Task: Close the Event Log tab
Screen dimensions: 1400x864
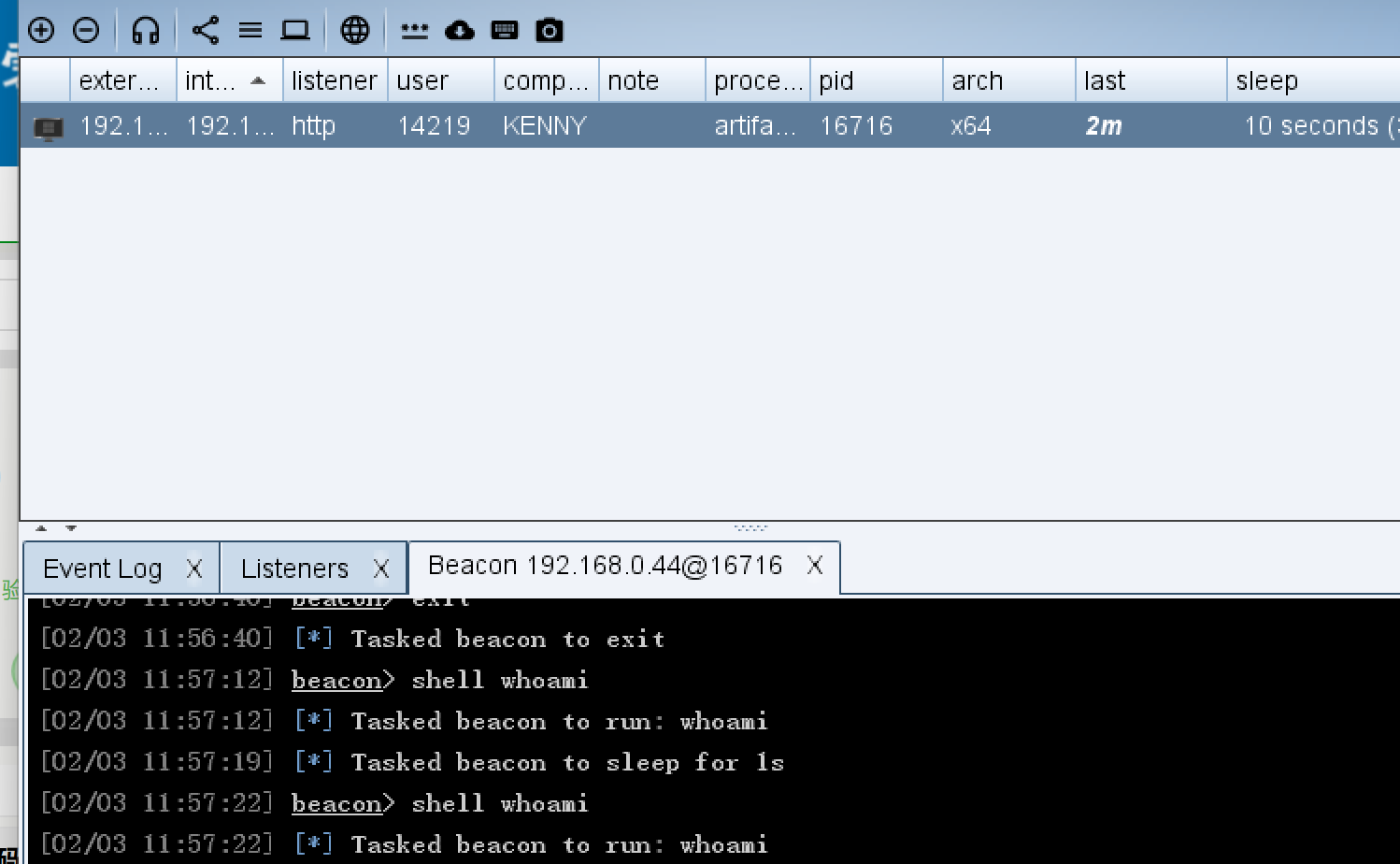Action: tap(194, 569)
